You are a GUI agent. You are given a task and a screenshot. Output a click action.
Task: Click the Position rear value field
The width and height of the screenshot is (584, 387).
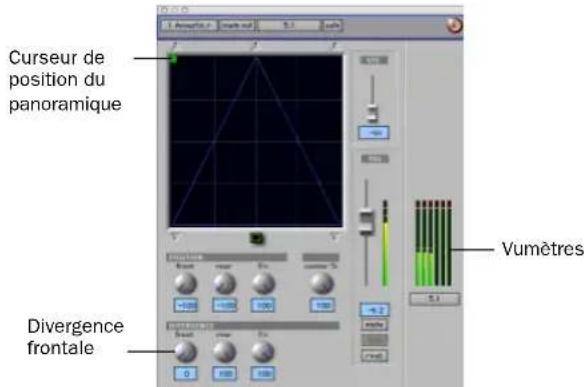click(225, 305)
